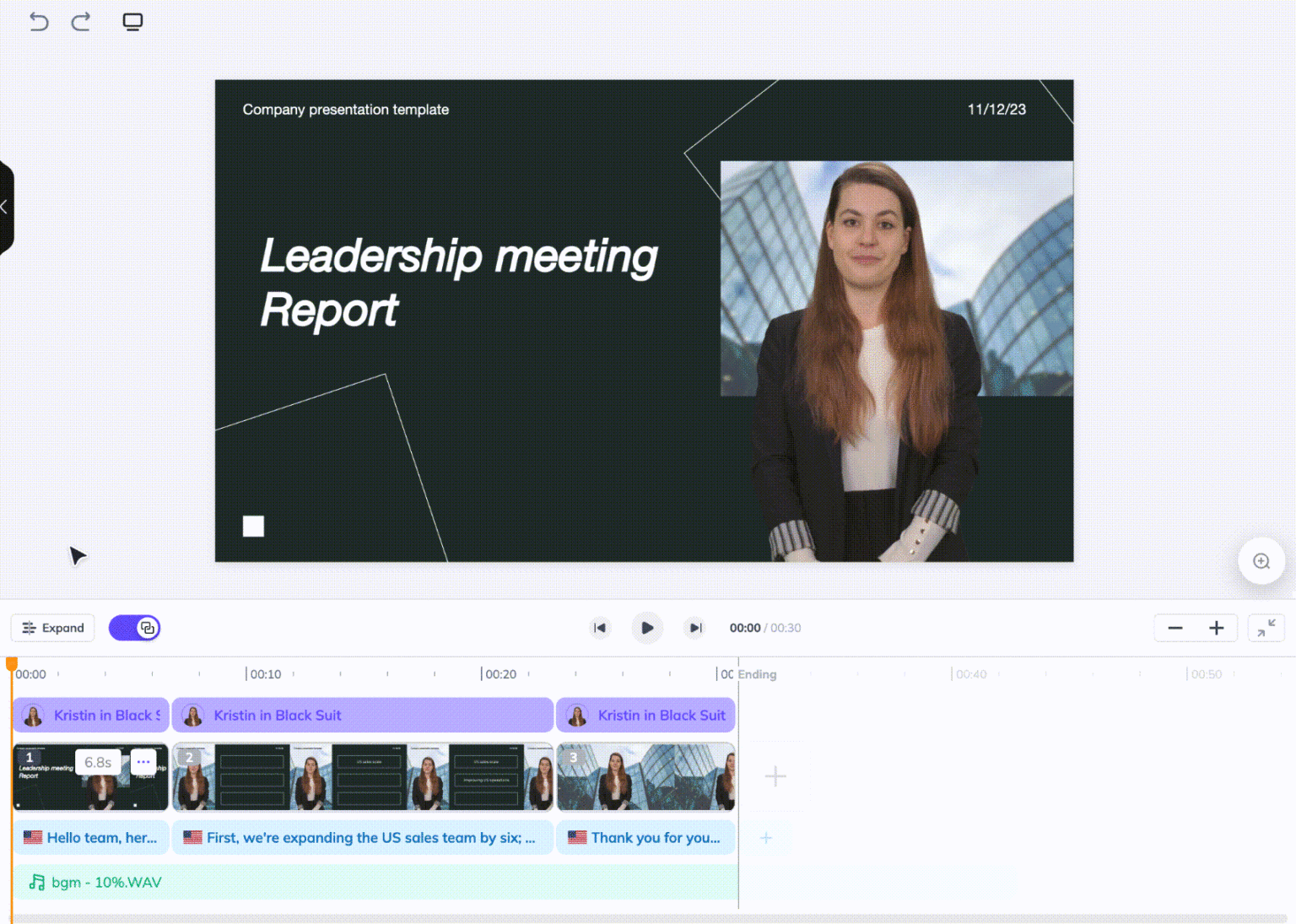Expand the collapsed left sidebar chevron
This screenshot has width=1296, height=924.
pos(5,207)
